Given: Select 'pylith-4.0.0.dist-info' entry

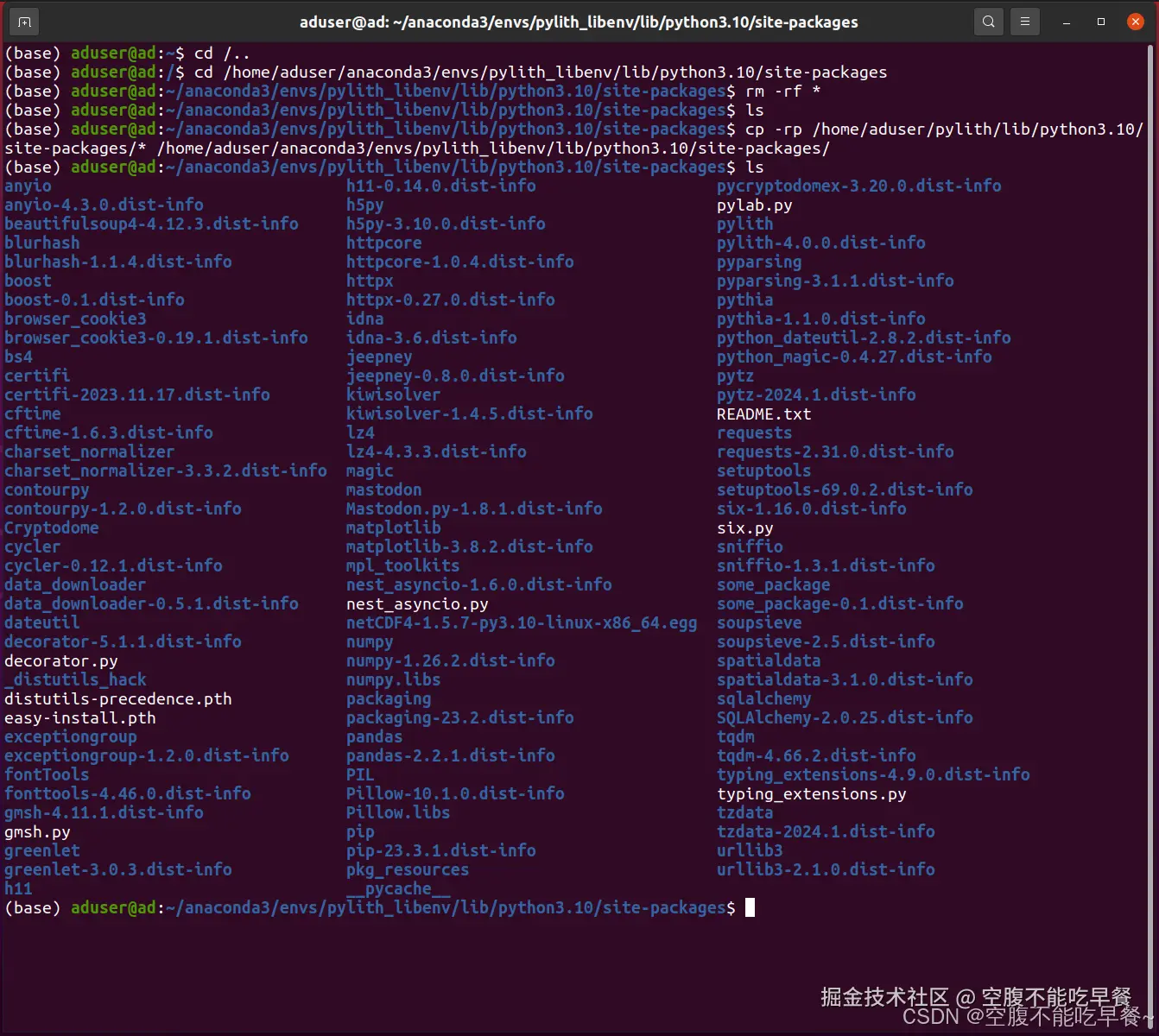Looking at the screenshot, I should [821, 243].
